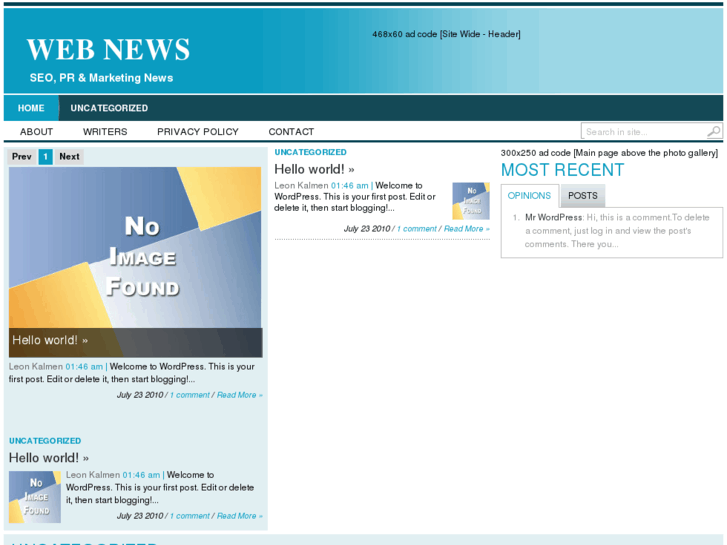Switch to the POSTS tab
The width and height of the screenshot is (727, 545).
[583, 196]
